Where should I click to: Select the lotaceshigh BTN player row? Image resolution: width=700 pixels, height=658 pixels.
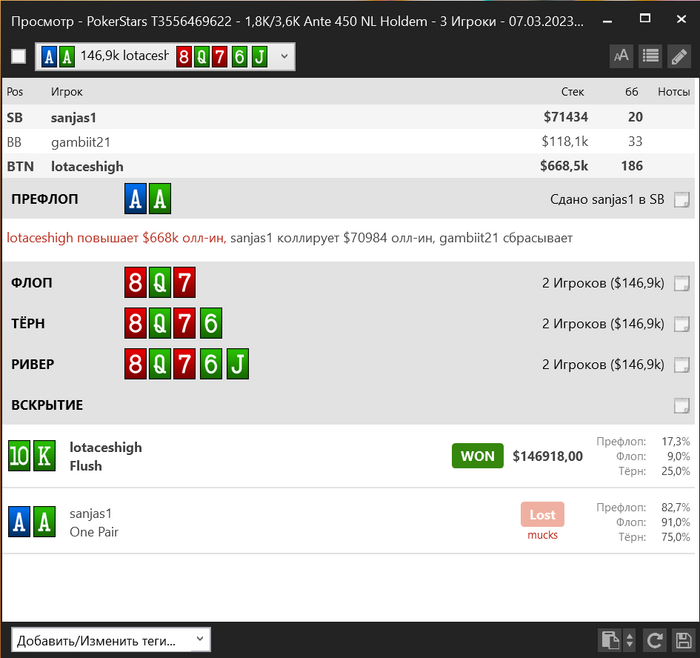348,166
